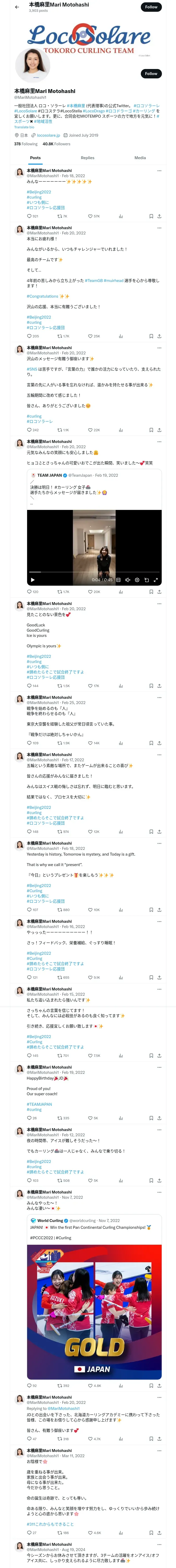This screenshot has height=1568, width=176.
Task: Like the first Feb 18 tweet
Action: pos(90,216)
